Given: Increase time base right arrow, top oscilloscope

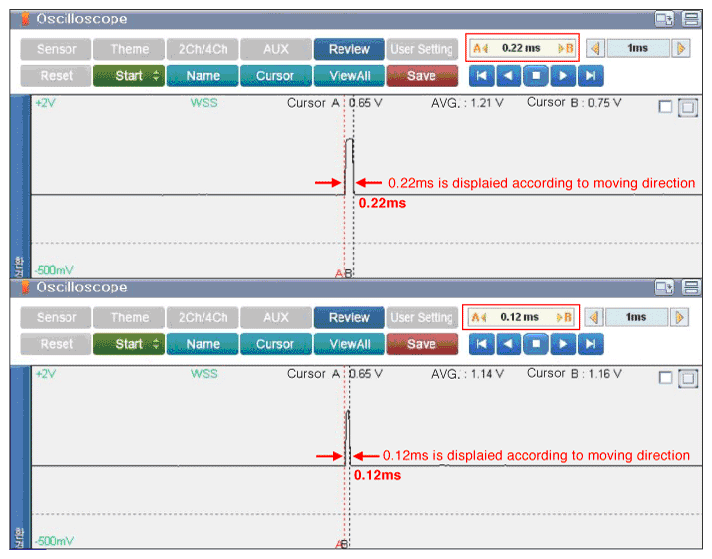Looking at the screenshot, I should [x=681, y=48].
